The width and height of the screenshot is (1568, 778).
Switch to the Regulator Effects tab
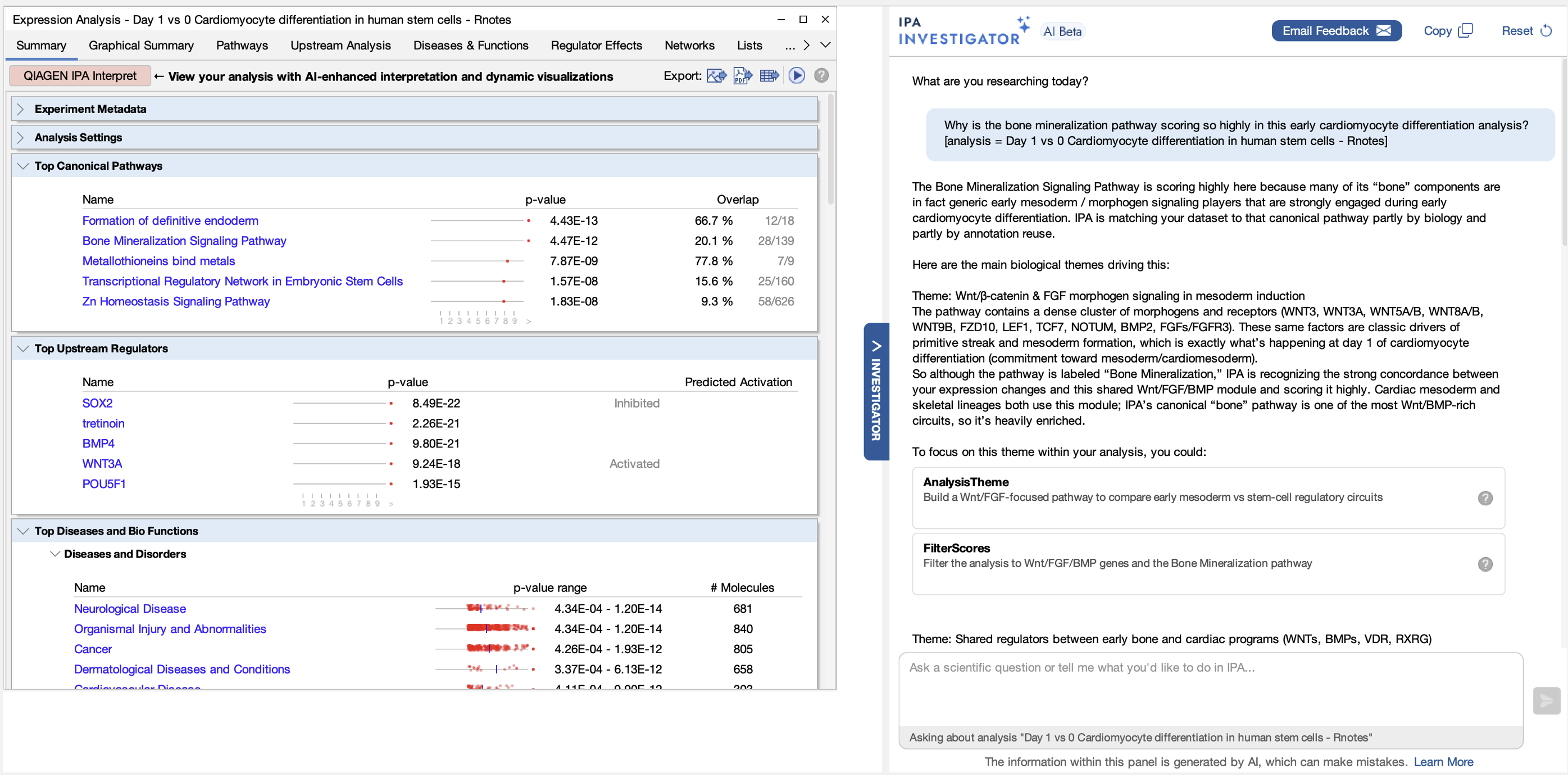click(597, 46)
